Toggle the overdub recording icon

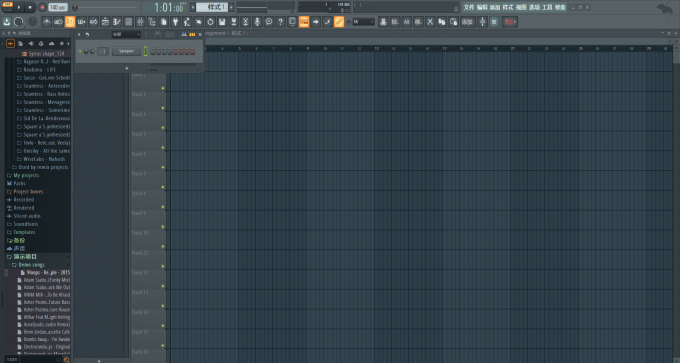[x=82, y=22]
